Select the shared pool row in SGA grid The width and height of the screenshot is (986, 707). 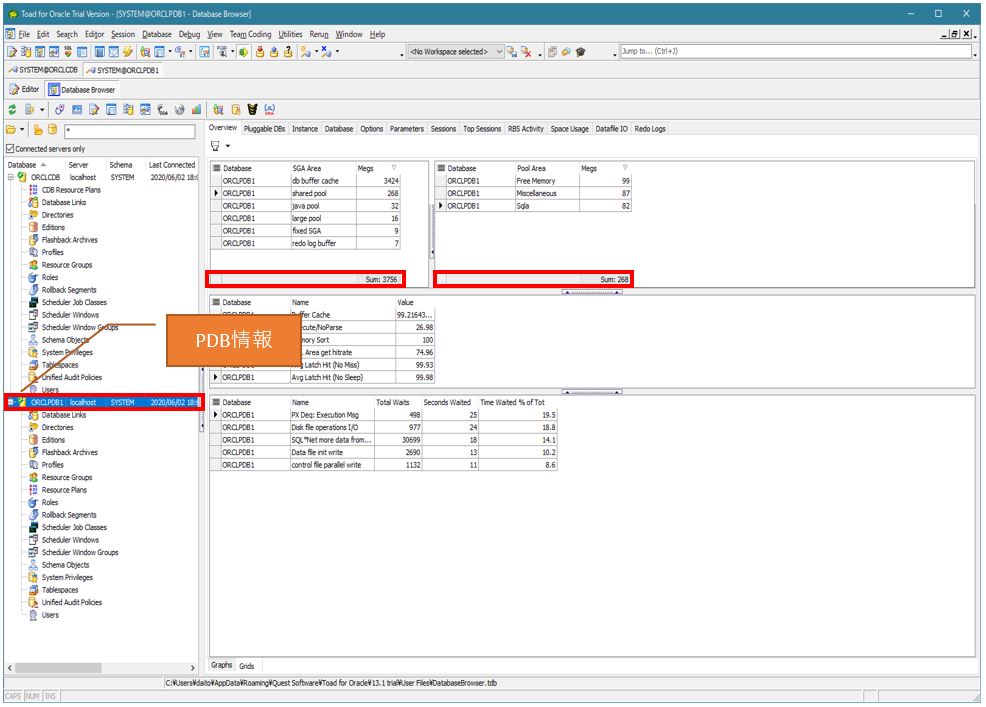click(306, 193)
